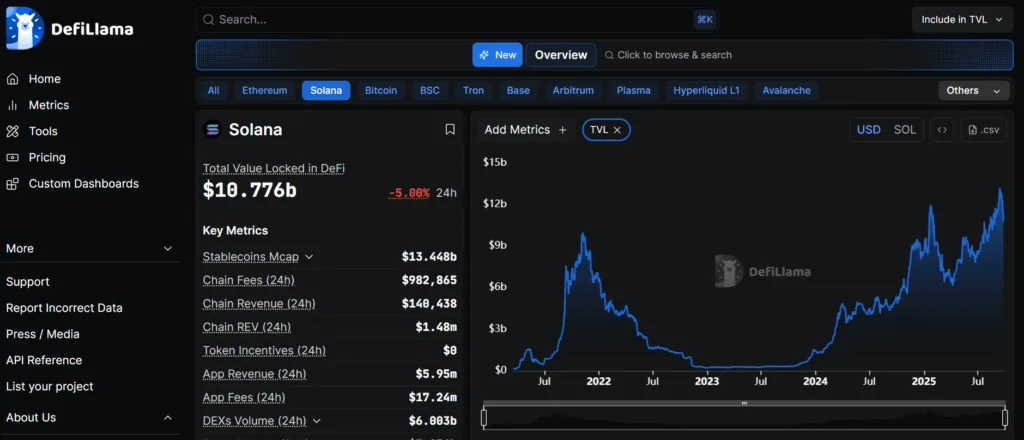Open the Overview tab

tap(561, 55)
